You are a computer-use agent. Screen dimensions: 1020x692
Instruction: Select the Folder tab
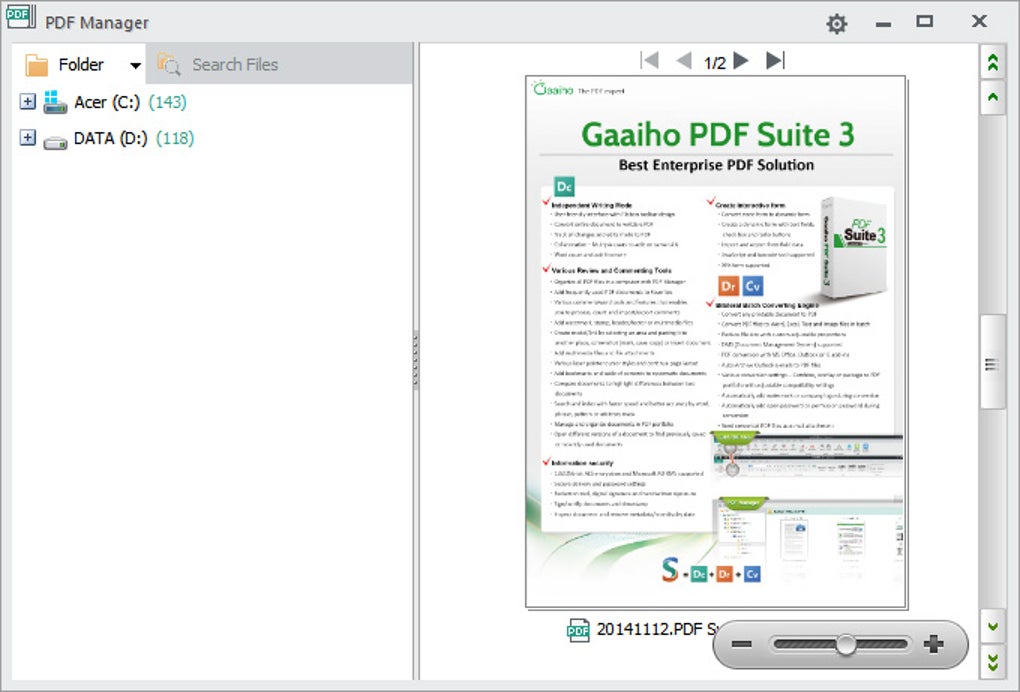point(79,64)
